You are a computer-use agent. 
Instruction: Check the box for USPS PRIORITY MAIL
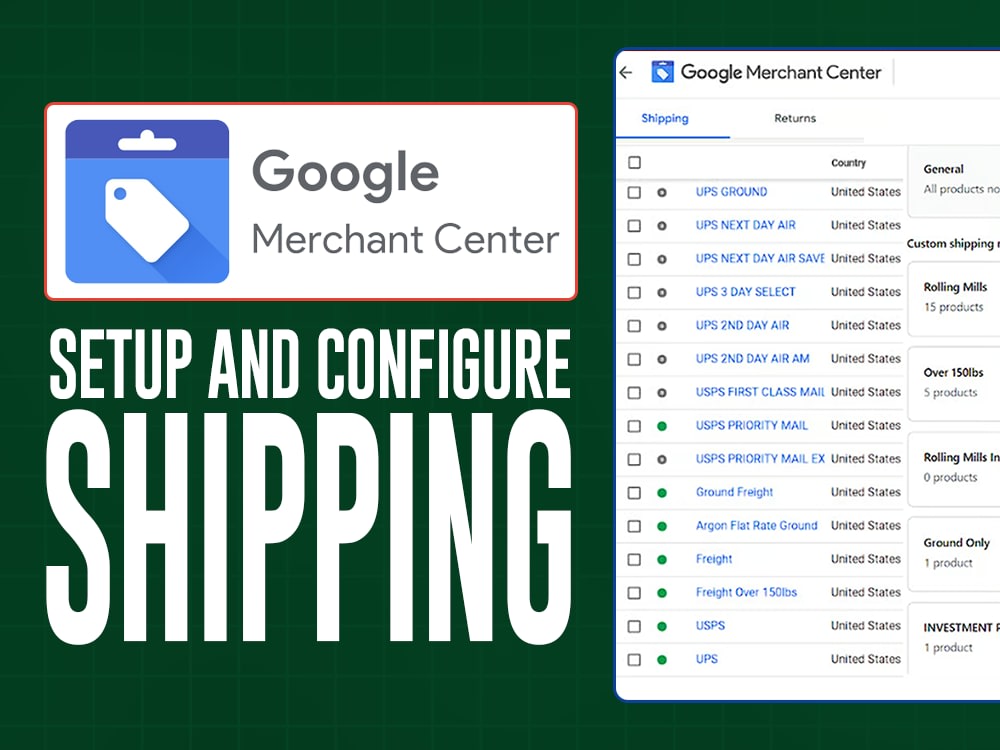[635, 426]
